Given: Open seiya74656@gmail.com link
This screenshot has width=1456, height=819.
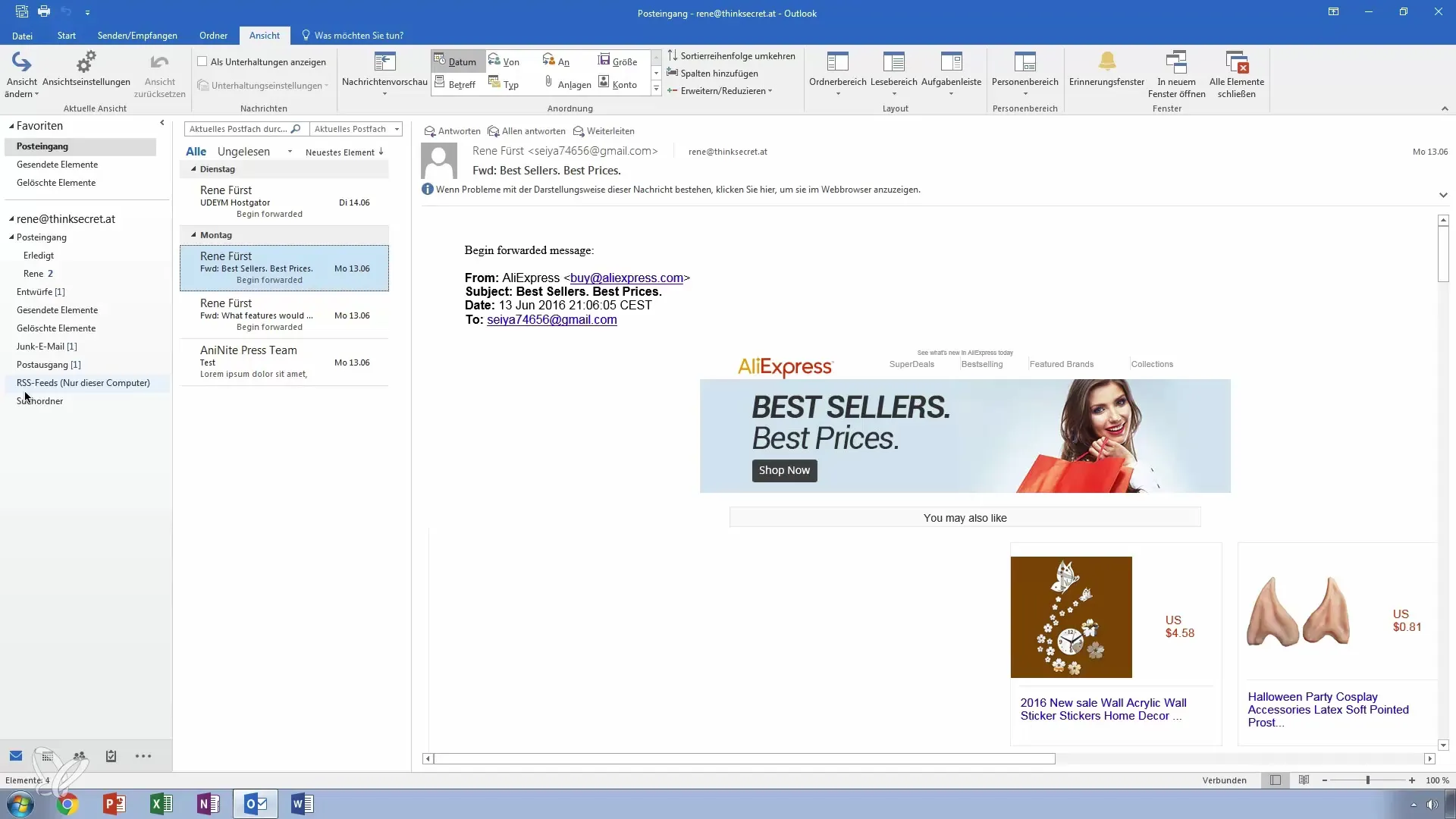Looking at the screenshot, I should tap(551, 320).
